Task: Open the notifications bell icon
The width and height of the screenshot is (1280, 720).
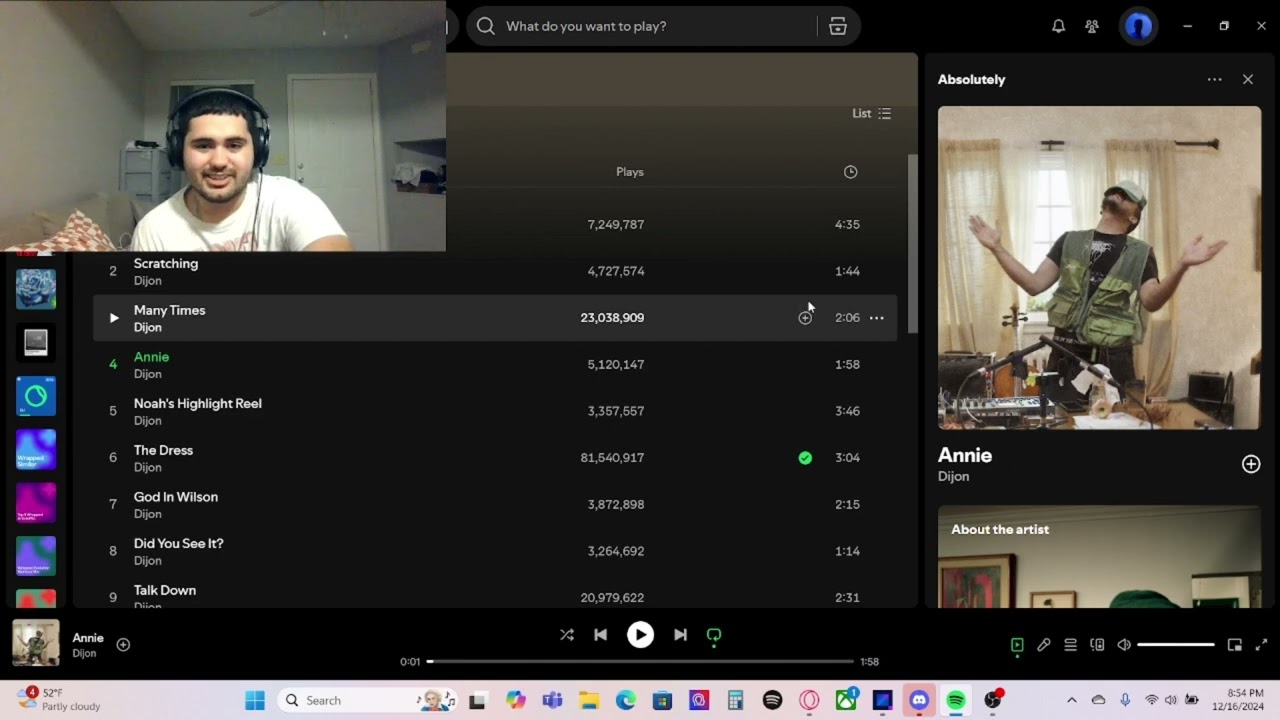Action: (1058, 26)
